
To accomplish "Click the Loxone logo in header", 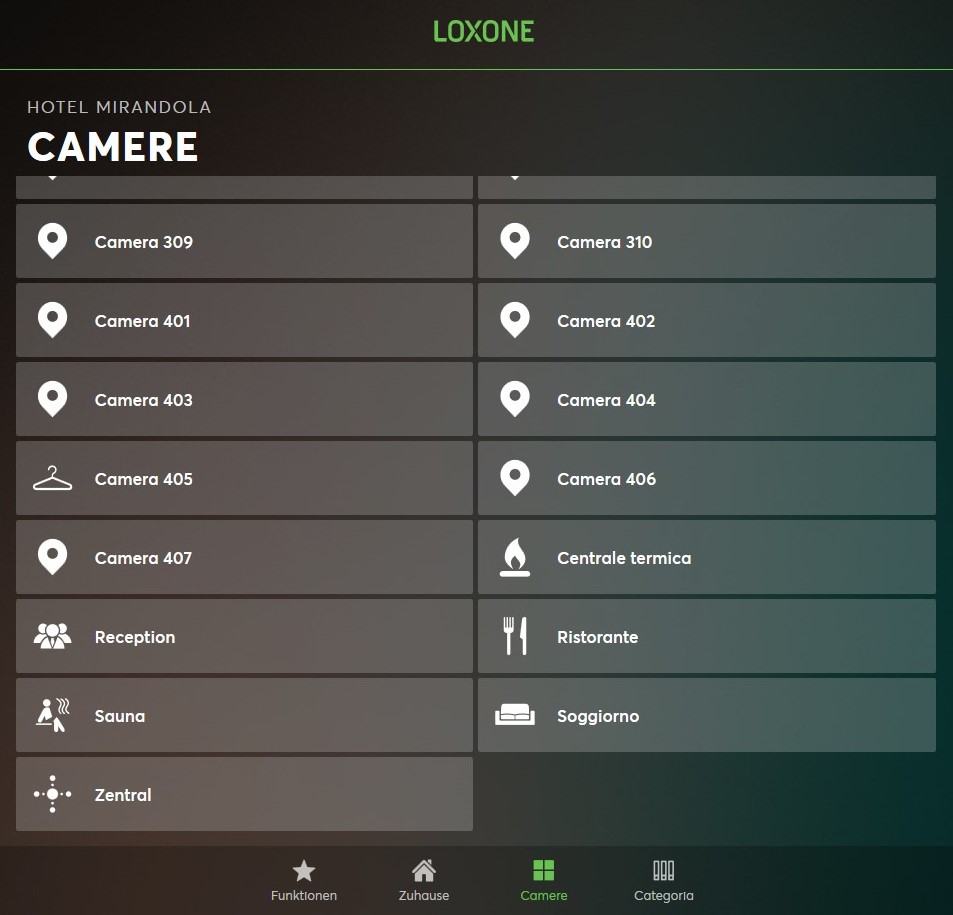I will click(x=484, y=32).
